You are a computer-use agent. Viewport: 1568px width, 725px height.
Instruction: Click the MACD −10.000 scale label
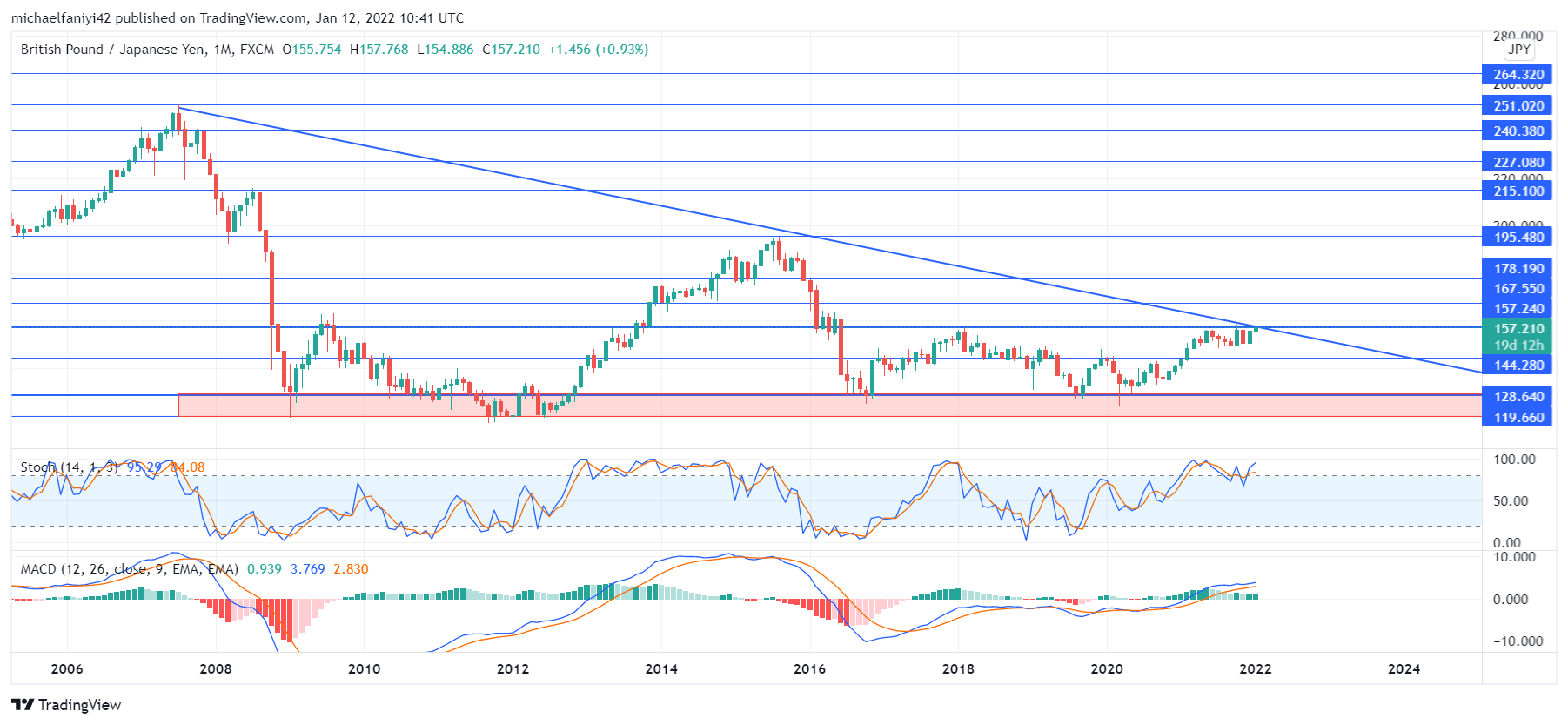point(1518,641)
